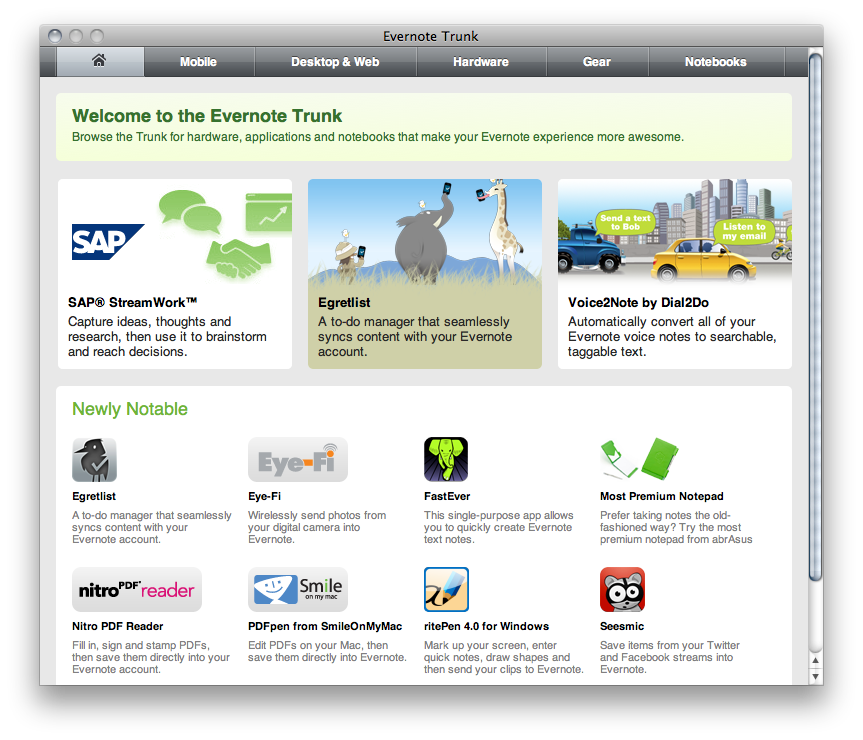Switch to the Hardware tab
The height and width of the screenshot is (740, 863).
481,62
